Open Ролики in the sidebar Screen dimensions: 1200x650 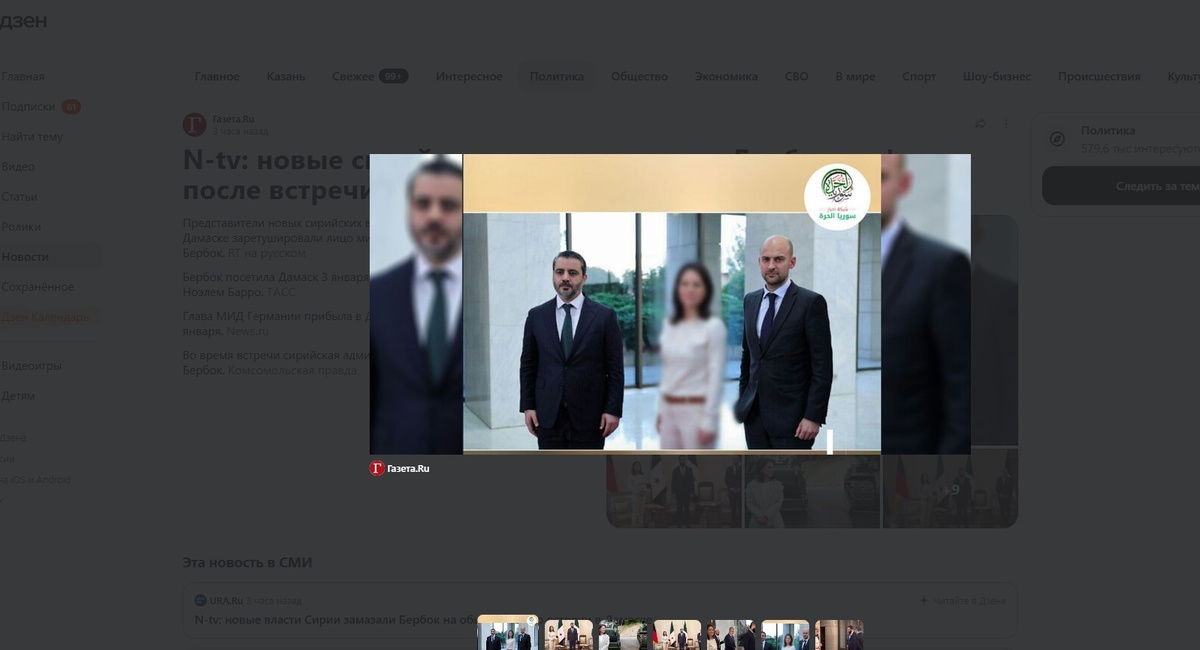(x=20, y=227)
